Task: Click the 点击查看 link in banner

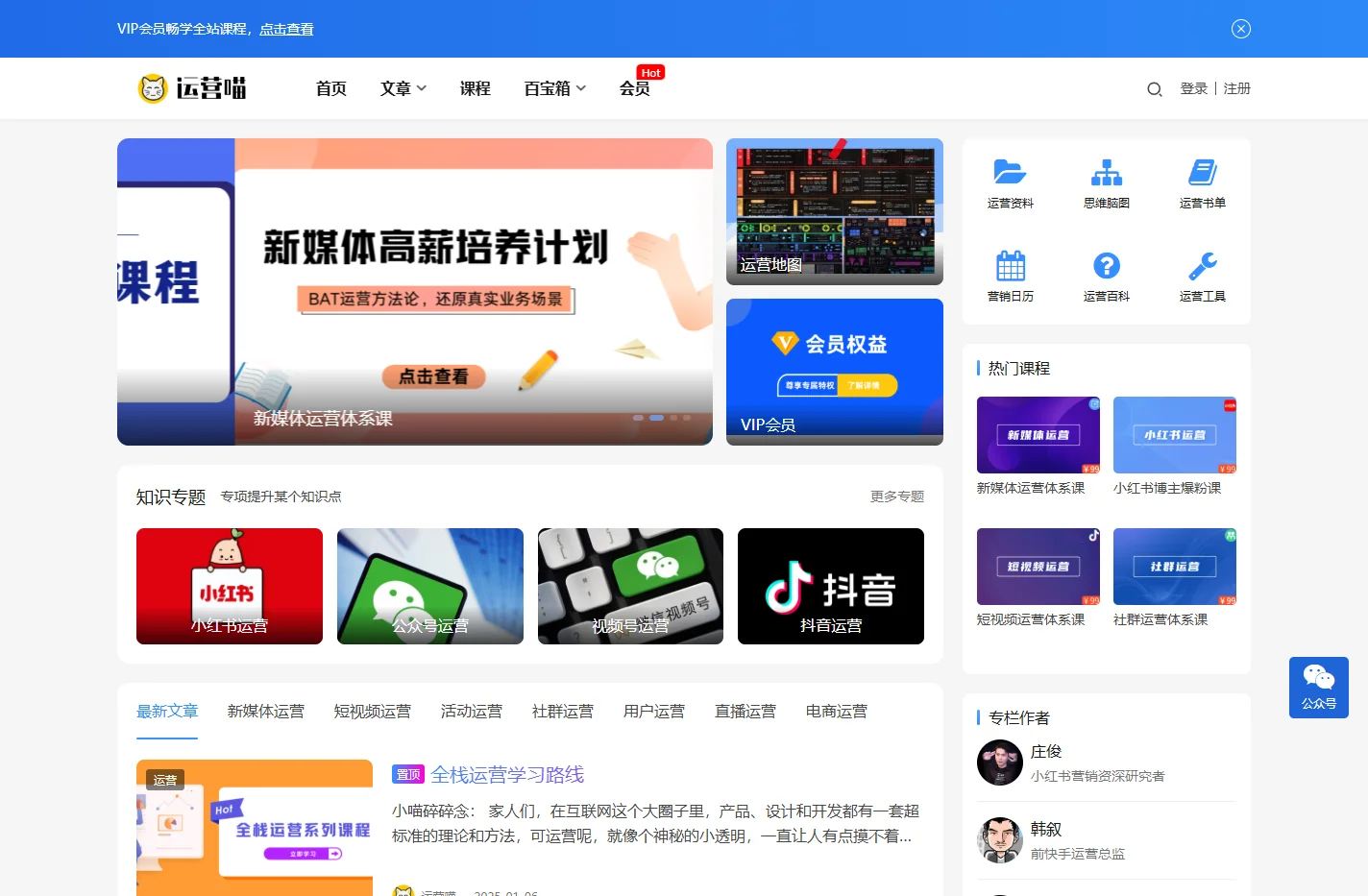Action: pos(286,29)
